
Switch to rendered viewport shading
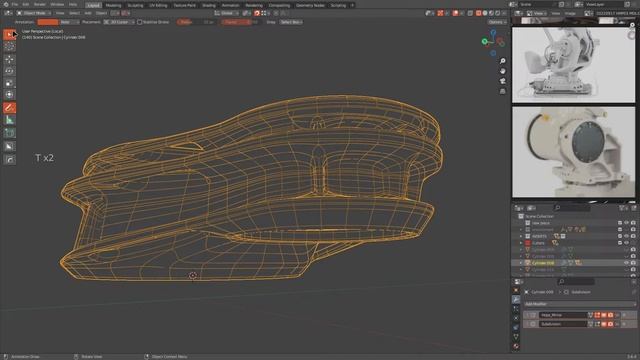click(497, 13)
